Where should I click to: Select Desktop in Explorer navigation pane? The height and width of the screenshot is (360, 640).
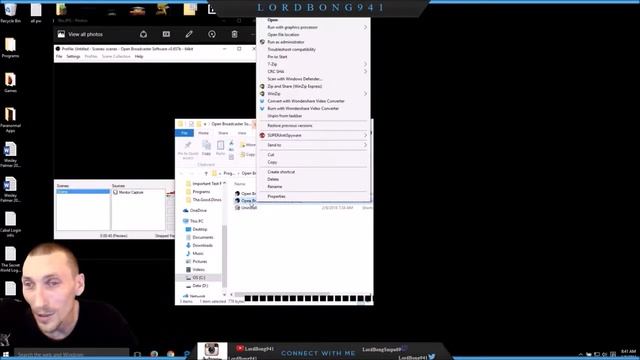tap(197, 229)
